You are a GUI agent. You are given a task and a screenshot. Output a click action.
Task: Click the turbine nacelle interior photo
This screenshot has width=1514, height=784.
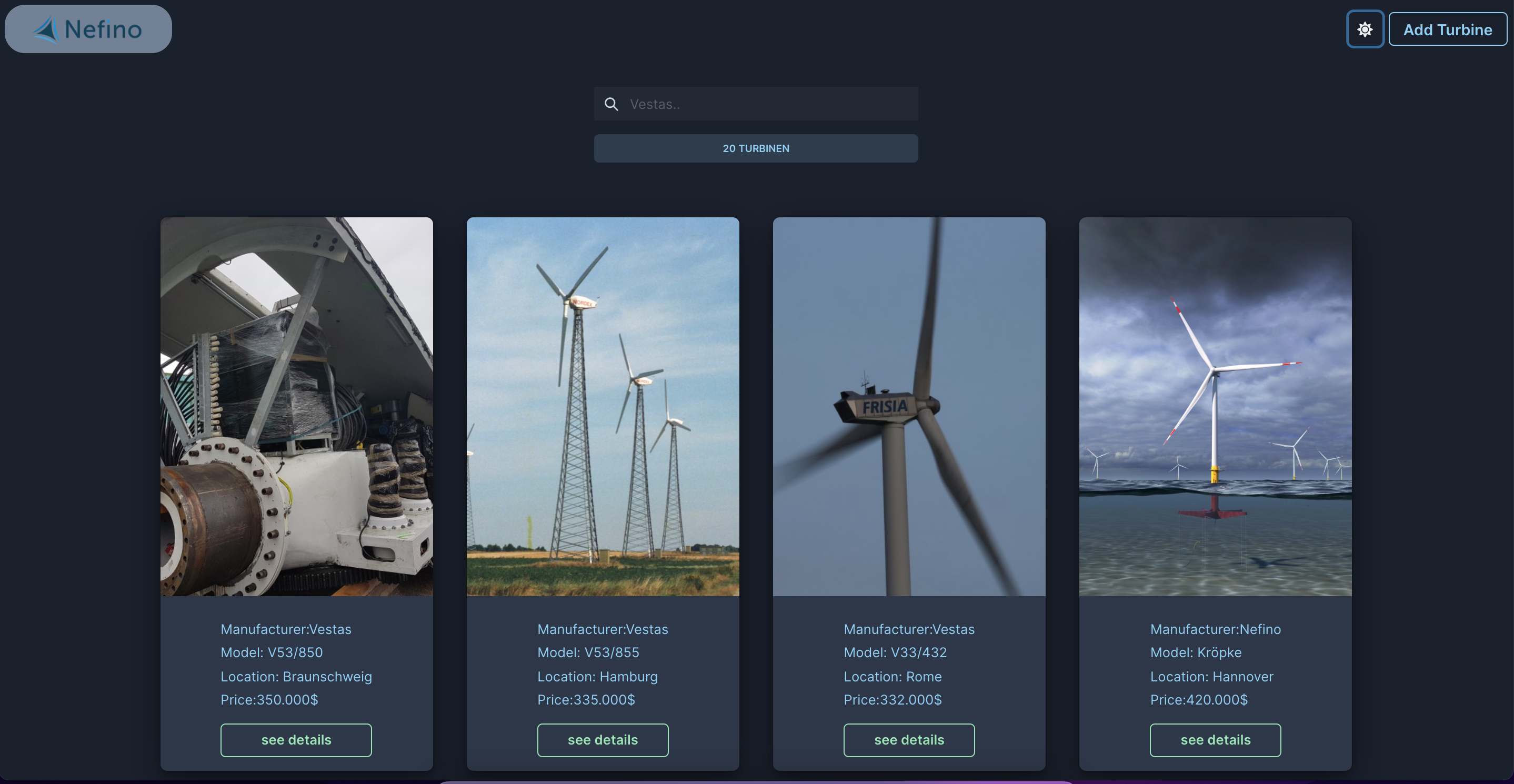tap(296, 407)
